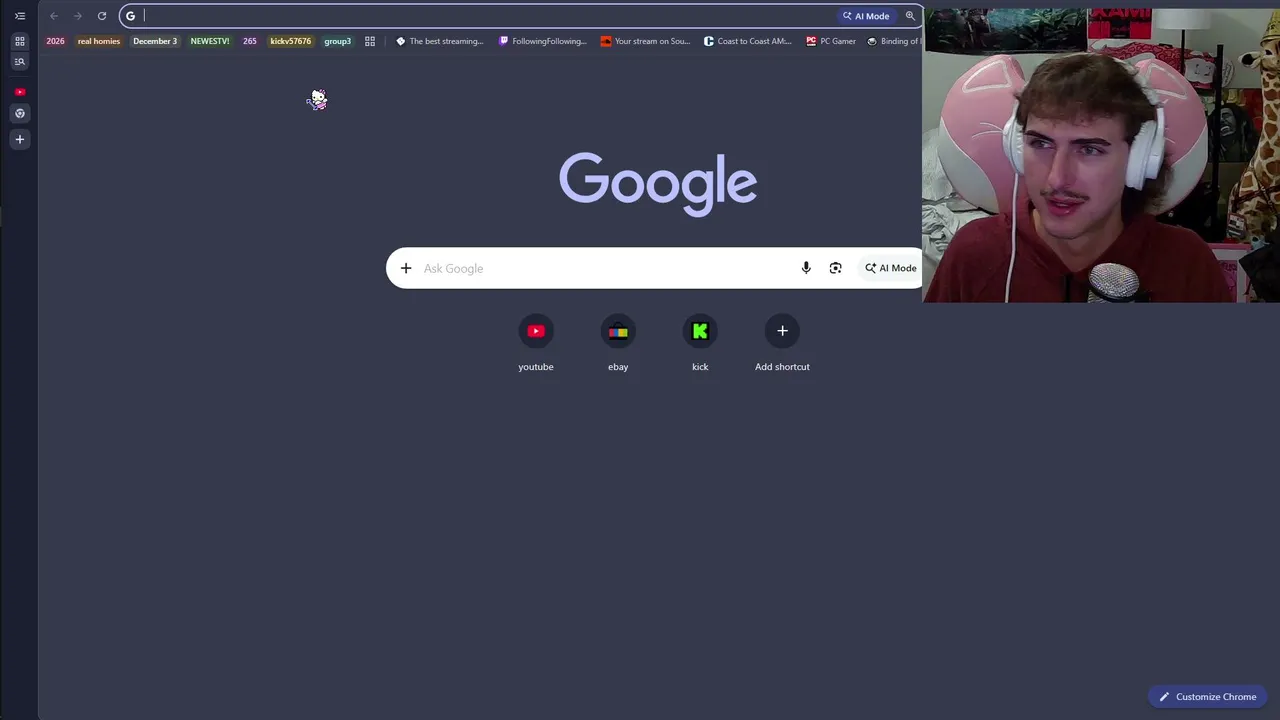Go back to the previous page
1280x720 pixels.
[x=54, y=16]
